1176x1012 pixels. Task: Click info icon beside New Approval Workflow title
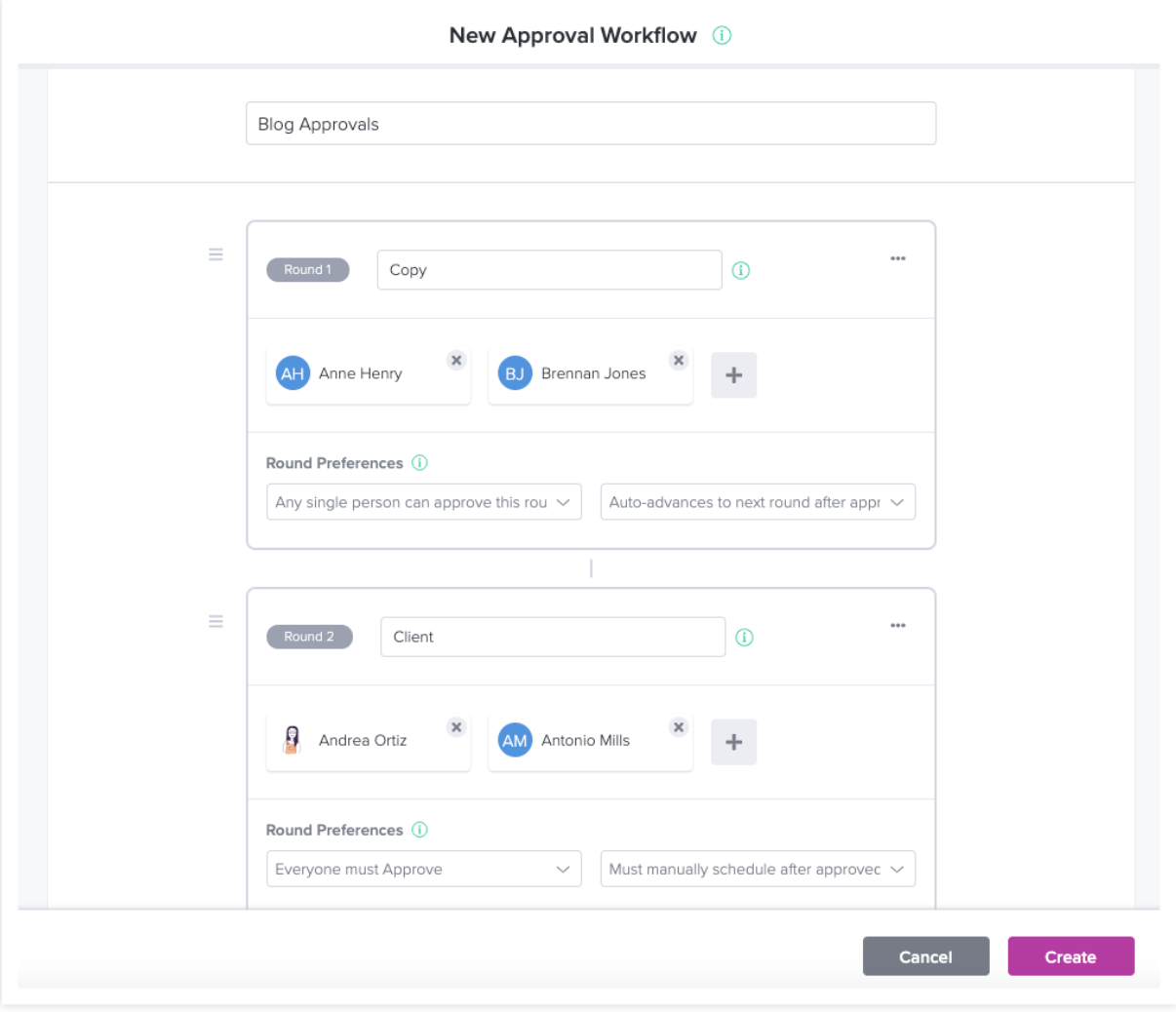point(722,36)
